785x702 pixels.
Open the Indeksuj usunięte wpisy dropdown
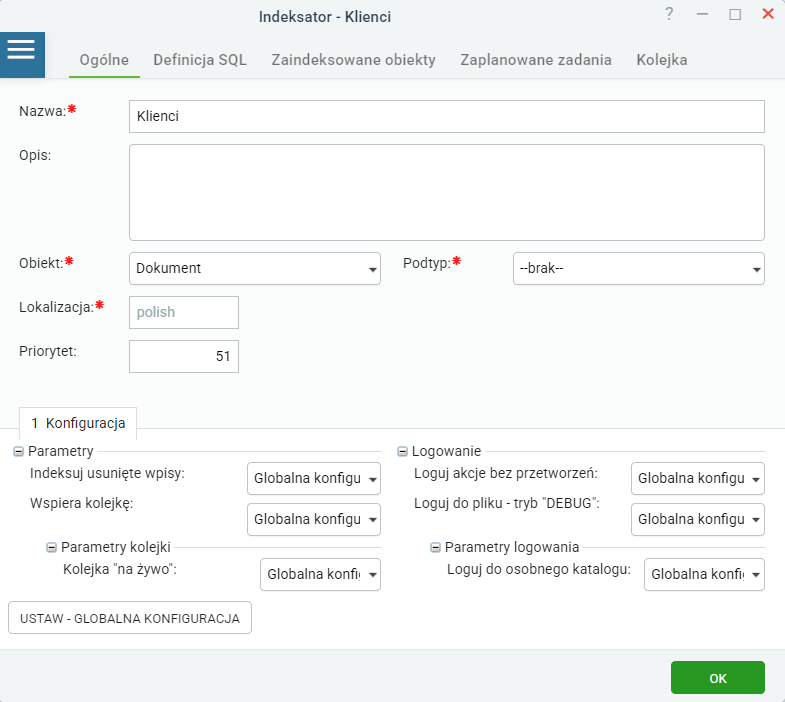click(x=314, y=479)
